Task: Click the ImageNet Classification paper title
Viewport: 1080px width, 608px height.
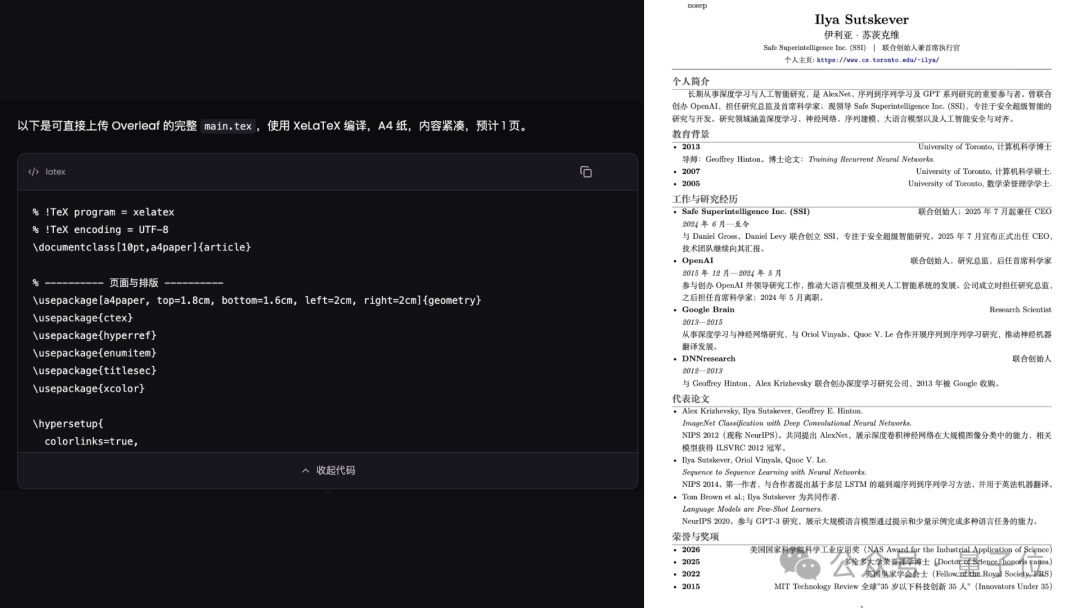Action: tap(797, 423)
